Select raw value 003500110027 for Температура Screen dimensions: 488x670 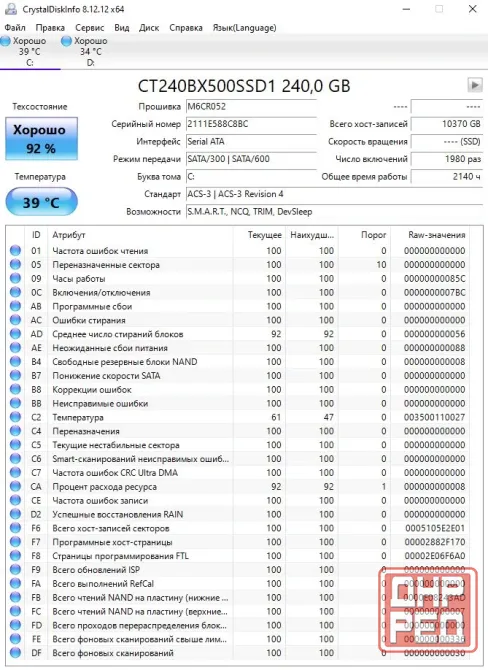pyautogui.click(x=435, y=417)
